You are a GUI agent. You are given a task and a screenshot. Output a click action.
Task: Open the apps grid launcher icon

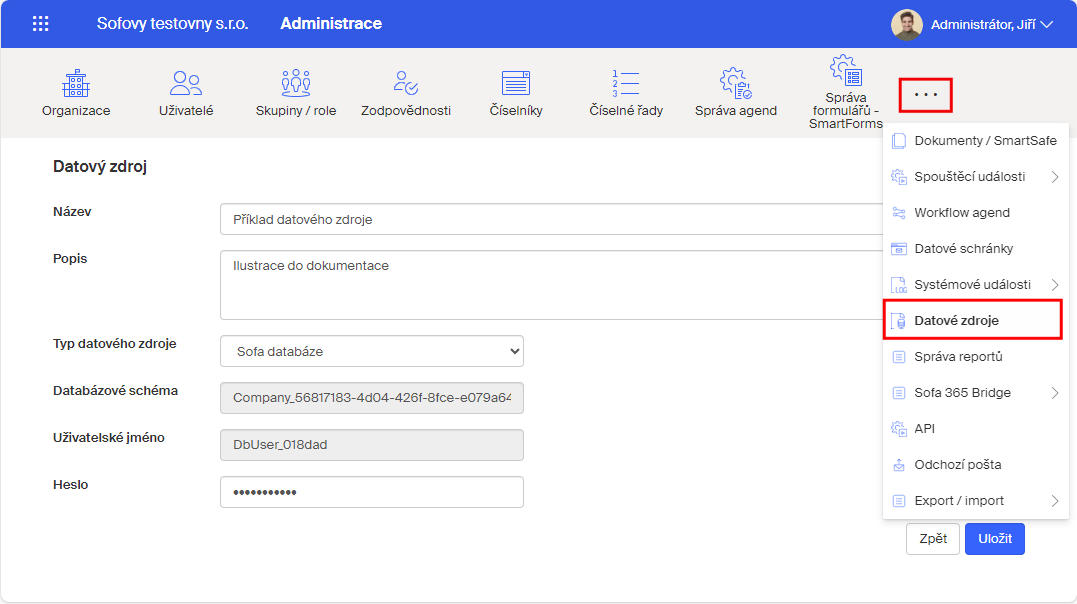[41, 24]
